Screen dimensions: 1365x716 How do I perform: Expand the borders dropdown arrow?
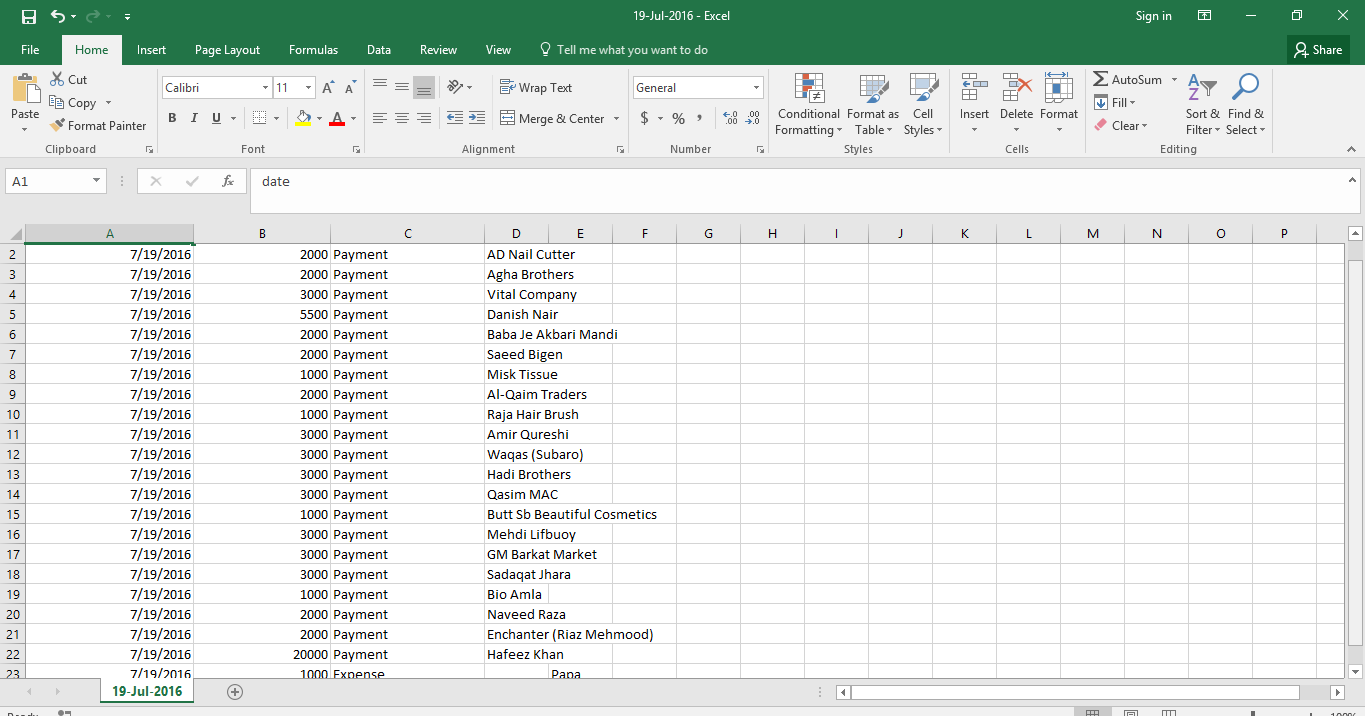point(276,118)
